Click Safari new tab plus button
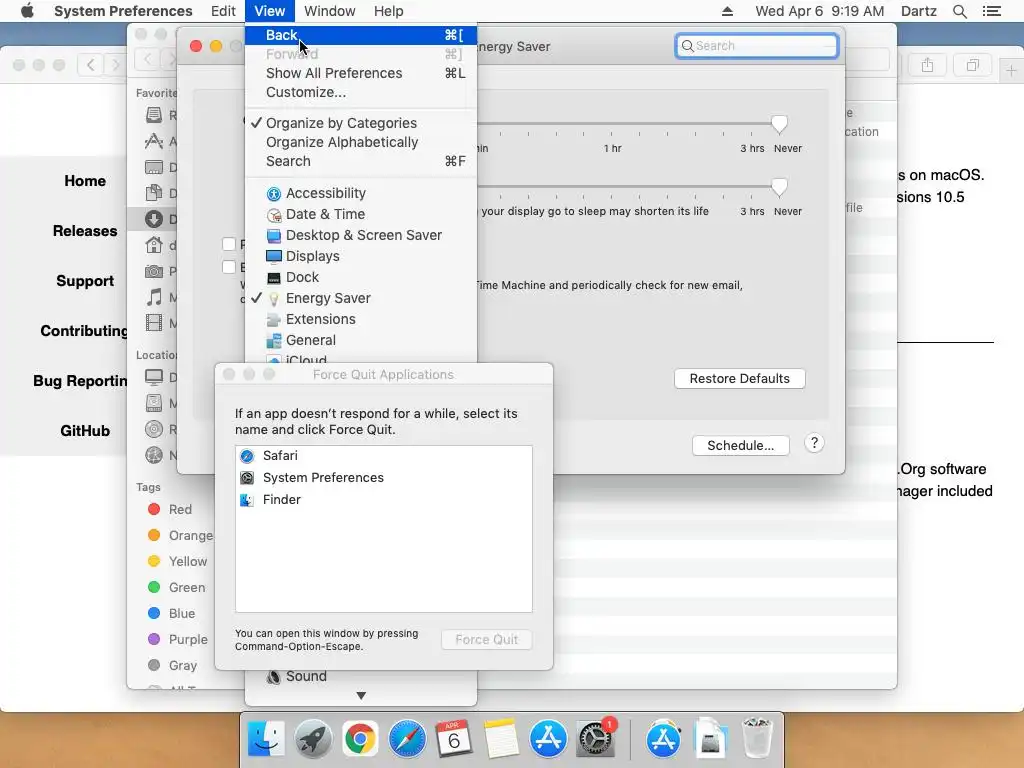Viewport: 1024px width, 768px height. point(1011,70)
